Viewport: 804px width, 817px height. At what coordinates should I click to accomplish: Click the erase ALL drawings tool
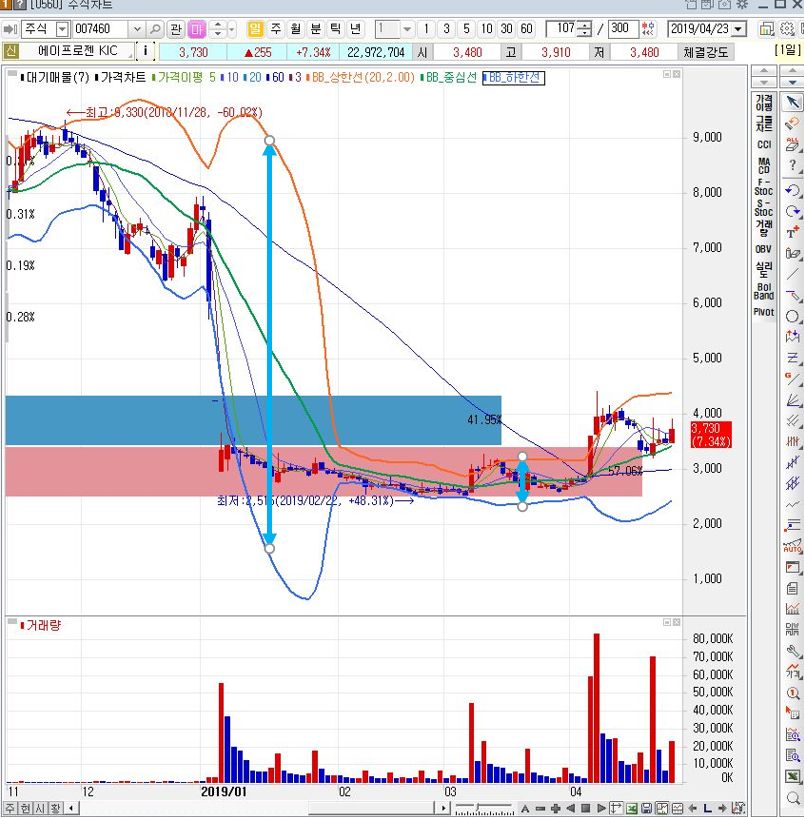tap(793, 144)
